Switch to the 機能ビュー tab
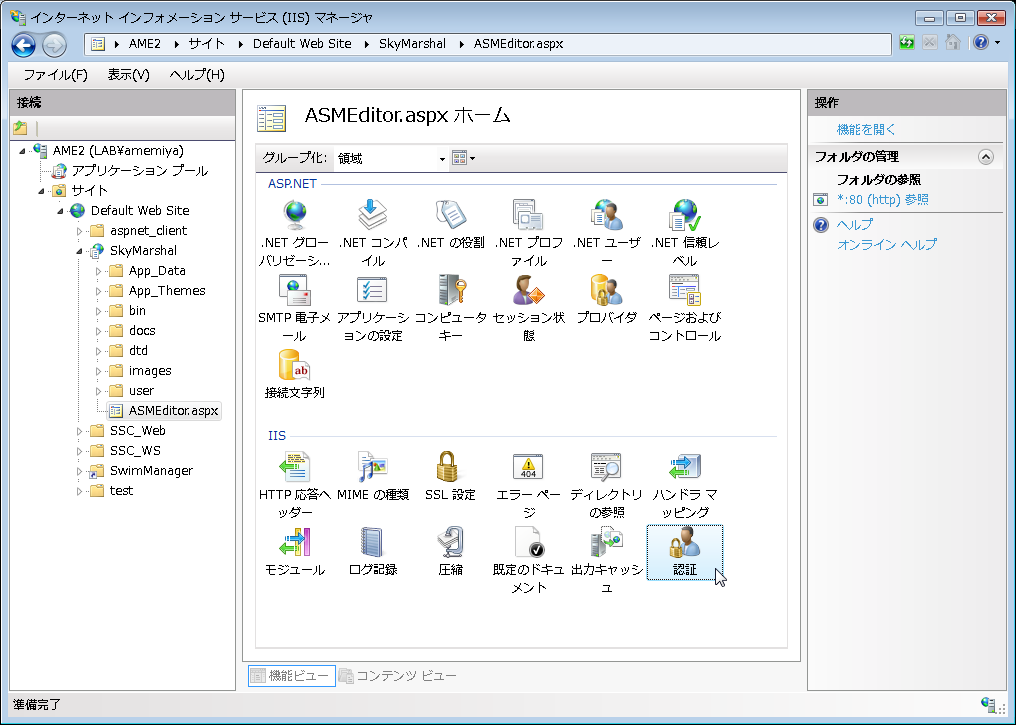The width and height of the screenshot is (1016, 725). [292, 676]
